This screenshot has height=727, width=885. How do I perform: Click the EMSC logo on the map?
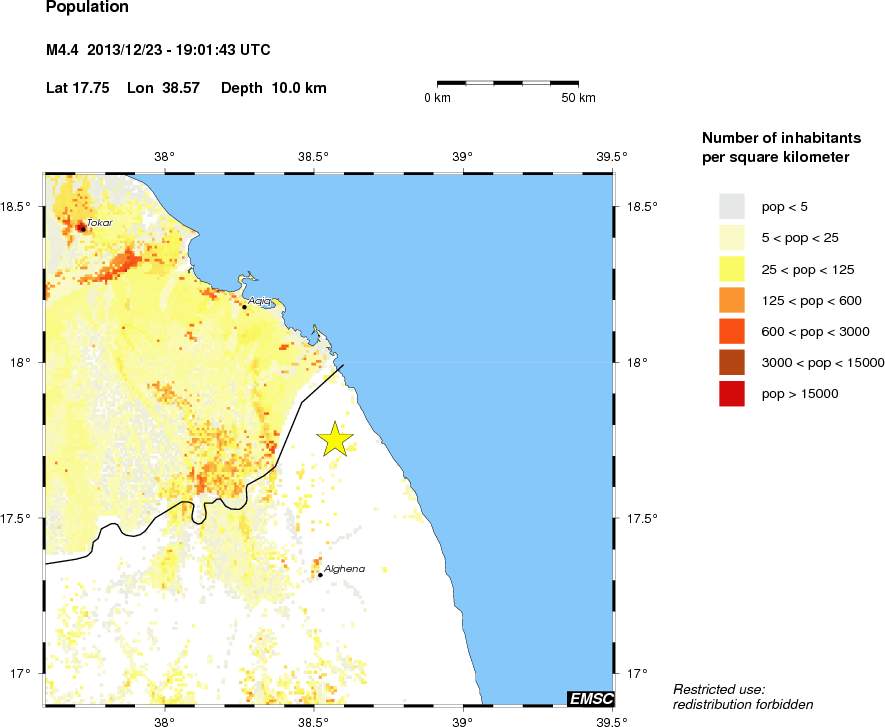[x=590, y=698]
